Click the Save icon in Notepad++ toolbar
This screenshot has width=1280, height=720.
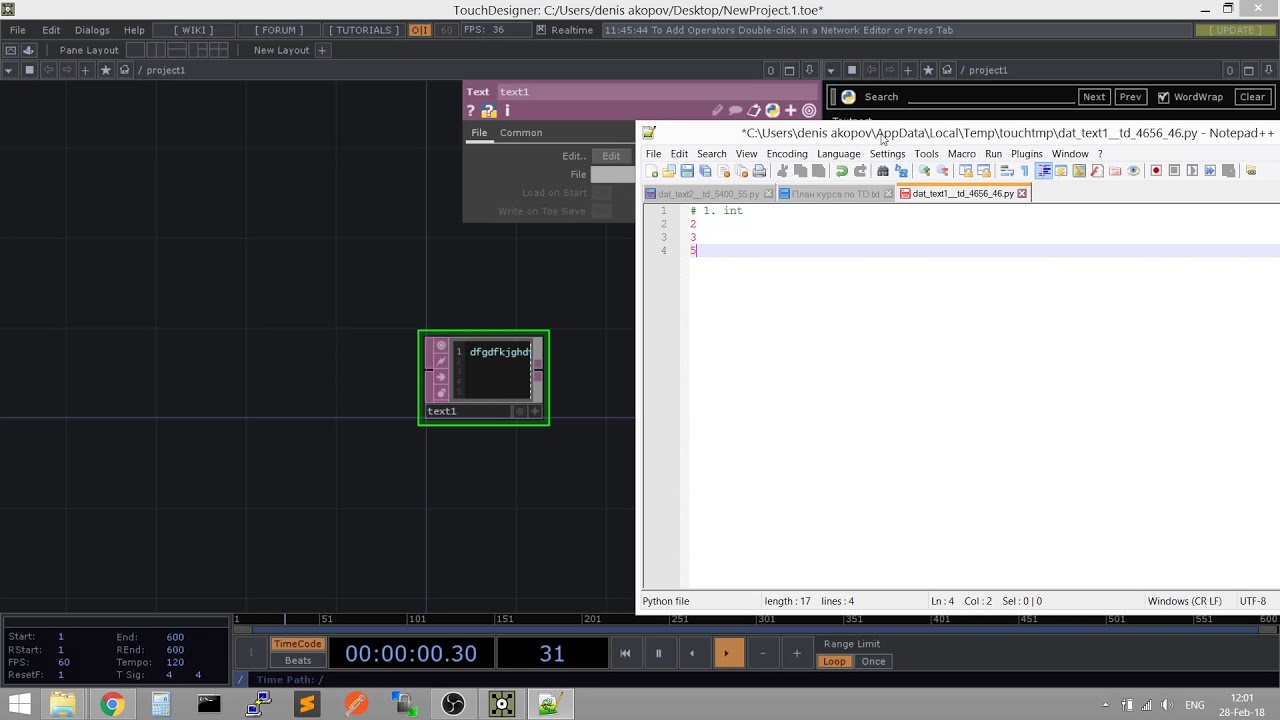[x=687, y=171]
